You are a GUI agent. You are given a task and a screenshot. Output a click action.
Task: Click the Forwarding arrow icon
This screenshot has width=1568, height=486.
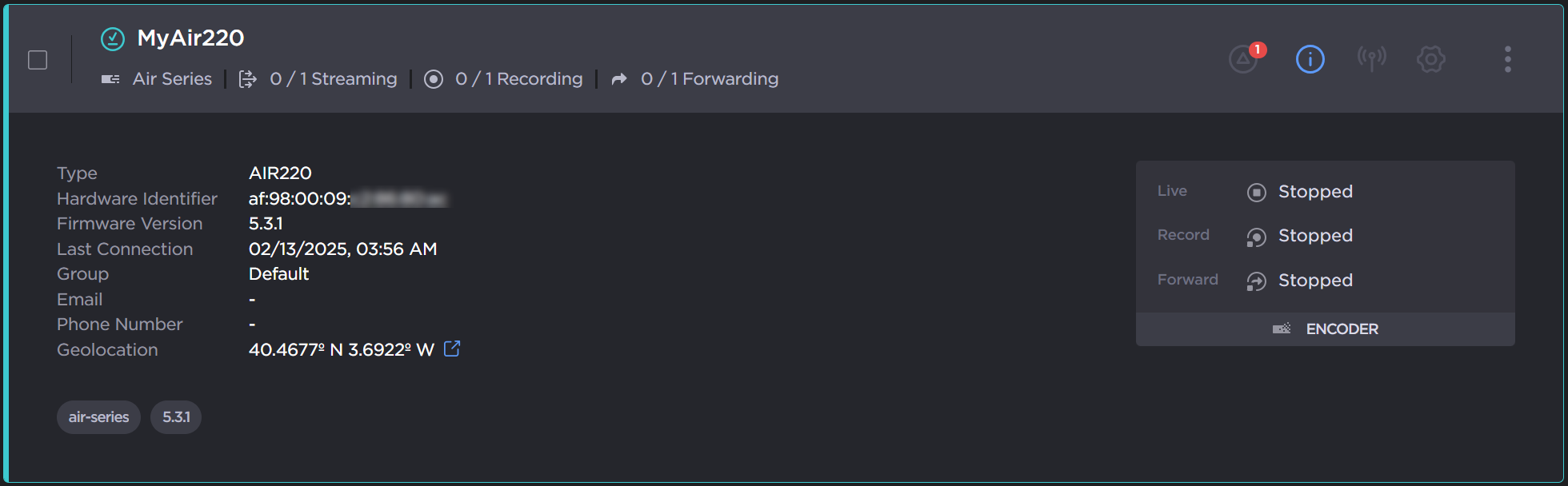tap(619, 79)
